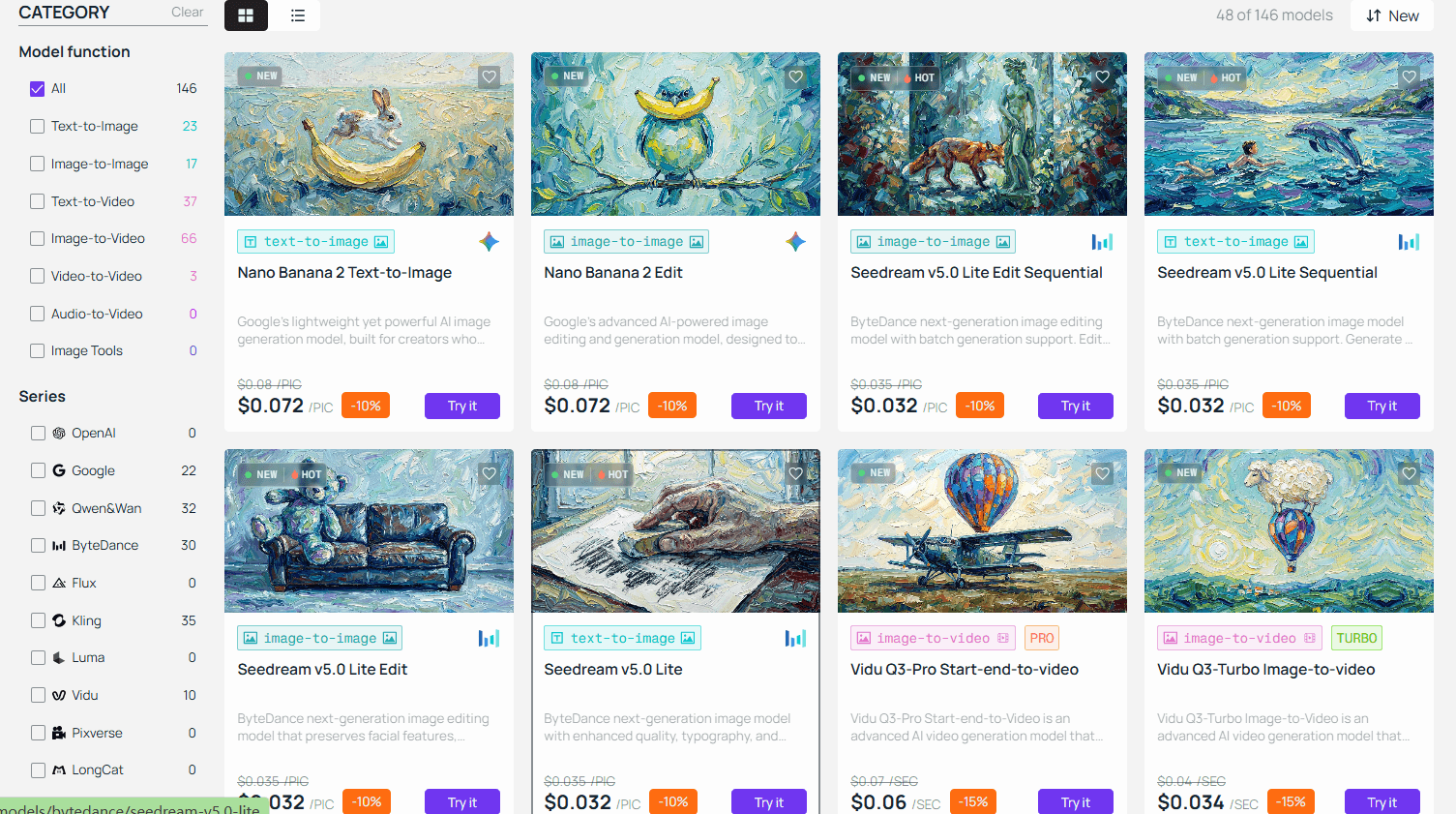This screenshot has height=814, width=1456.
Task: Try the Nano Banana 2 Edit model
Action: click(769, 406)
